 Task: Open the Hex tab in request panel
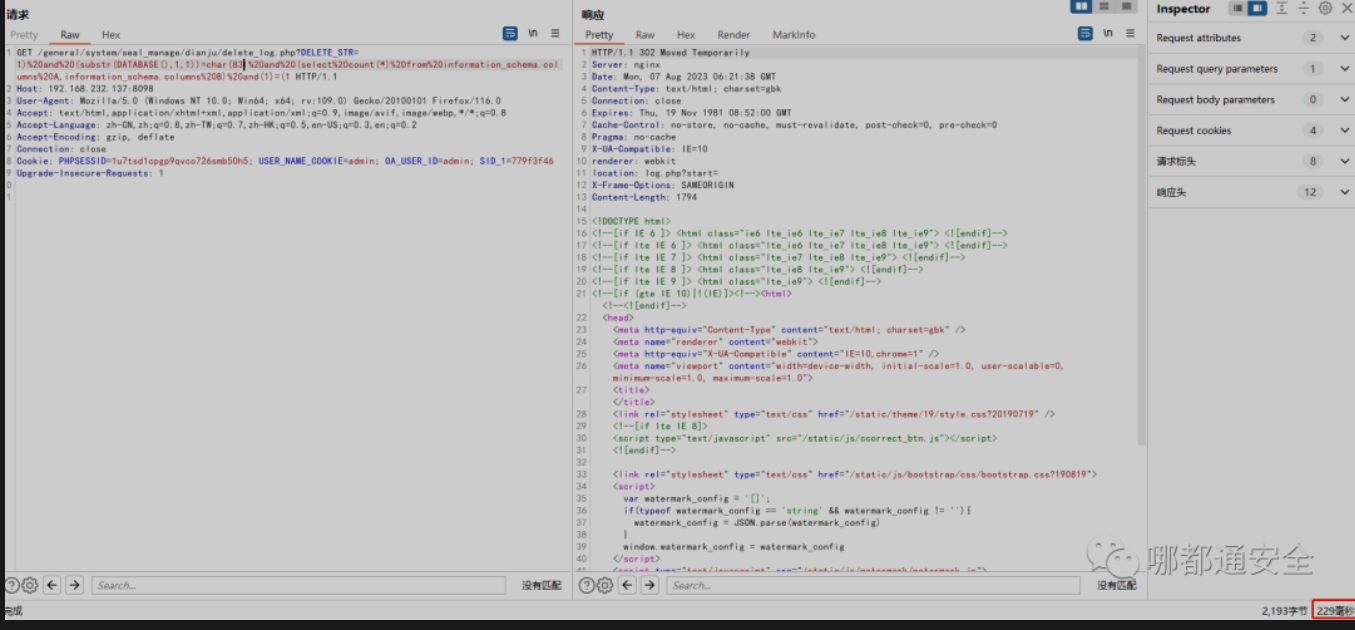pos(111,35)
